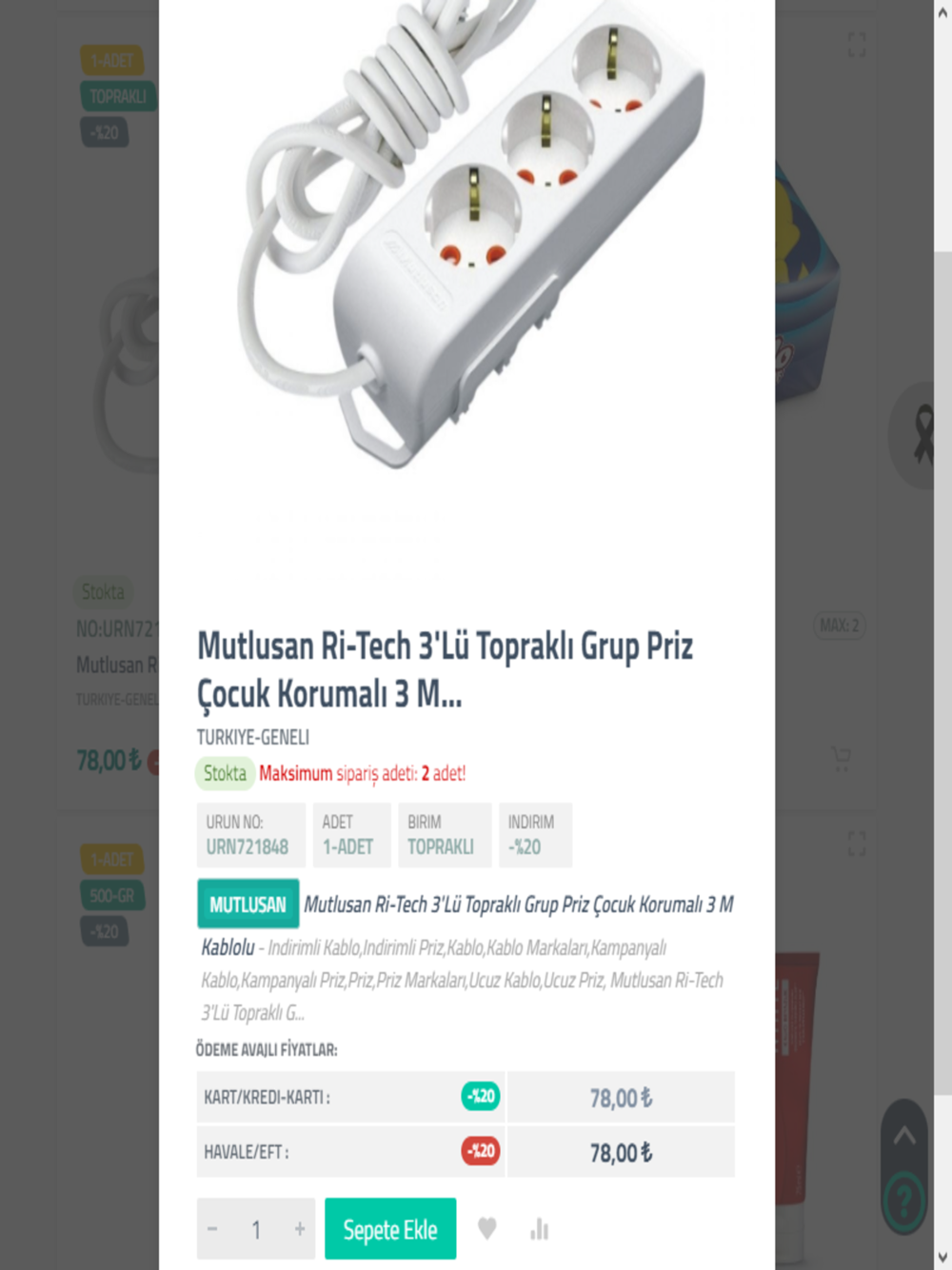
Task: Select the HAVALE/EFT payment row
Action: [x=466, y=1151]
